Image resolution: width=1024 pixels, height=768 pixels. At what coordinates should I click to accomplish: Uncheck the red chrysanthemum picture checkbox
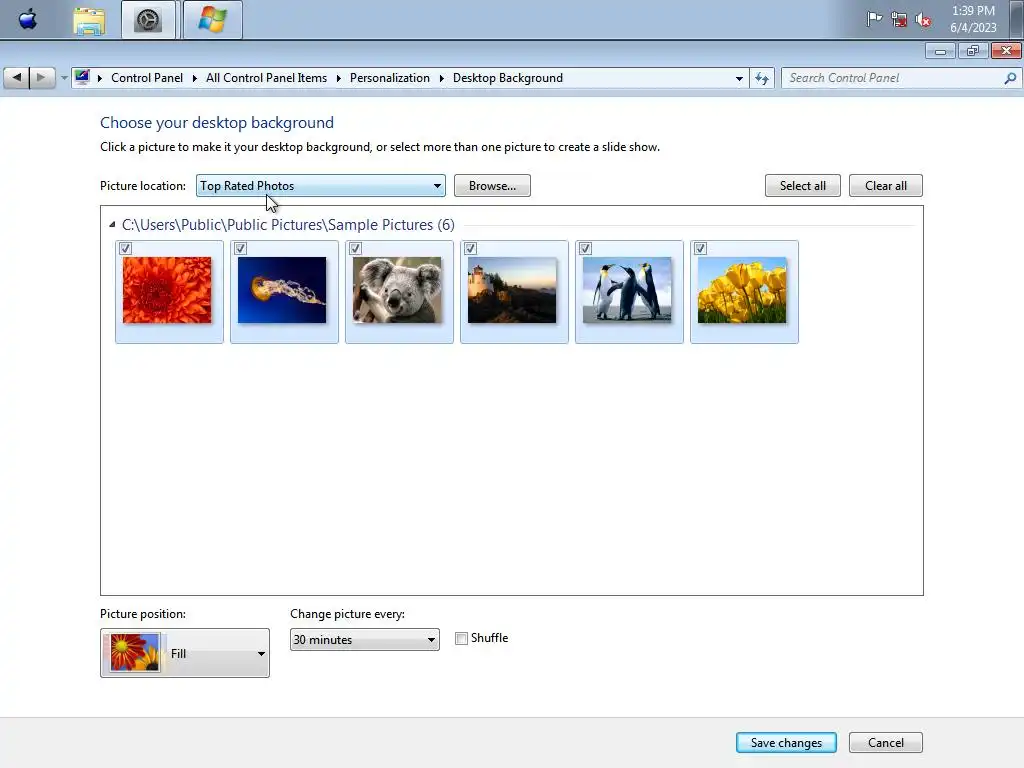pos(125,248)
